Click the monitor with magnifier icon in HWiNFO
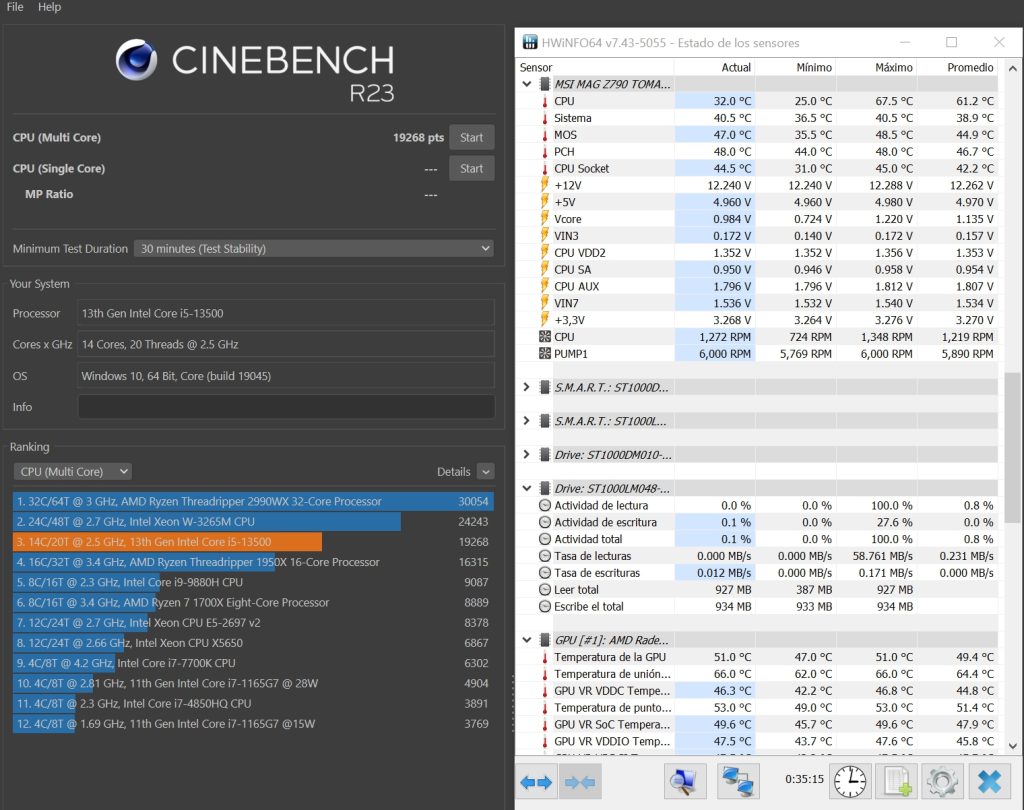 pos(684,781)
